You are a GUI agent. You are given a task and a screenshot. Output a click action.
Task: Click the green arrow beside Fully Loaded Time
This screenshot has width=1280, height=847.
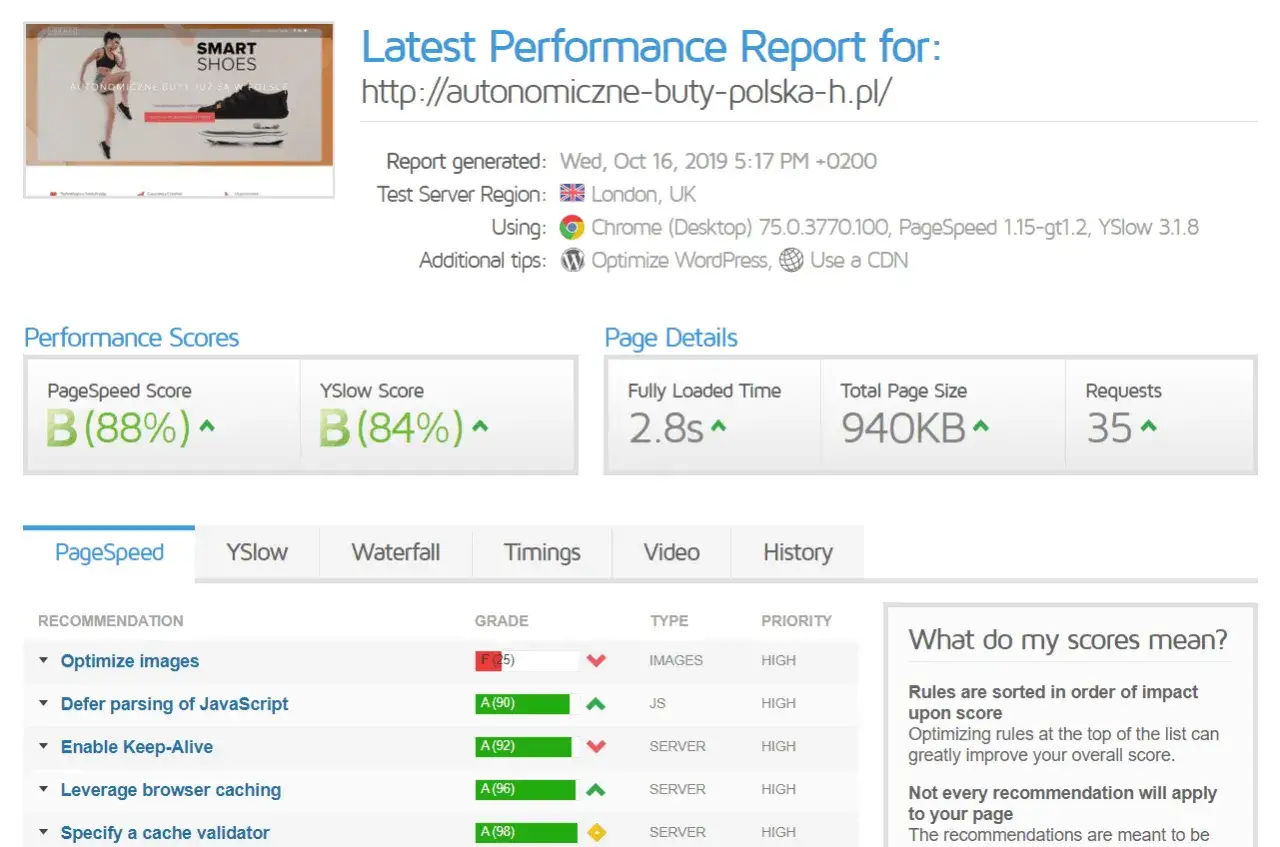click(x=718, y=427)
